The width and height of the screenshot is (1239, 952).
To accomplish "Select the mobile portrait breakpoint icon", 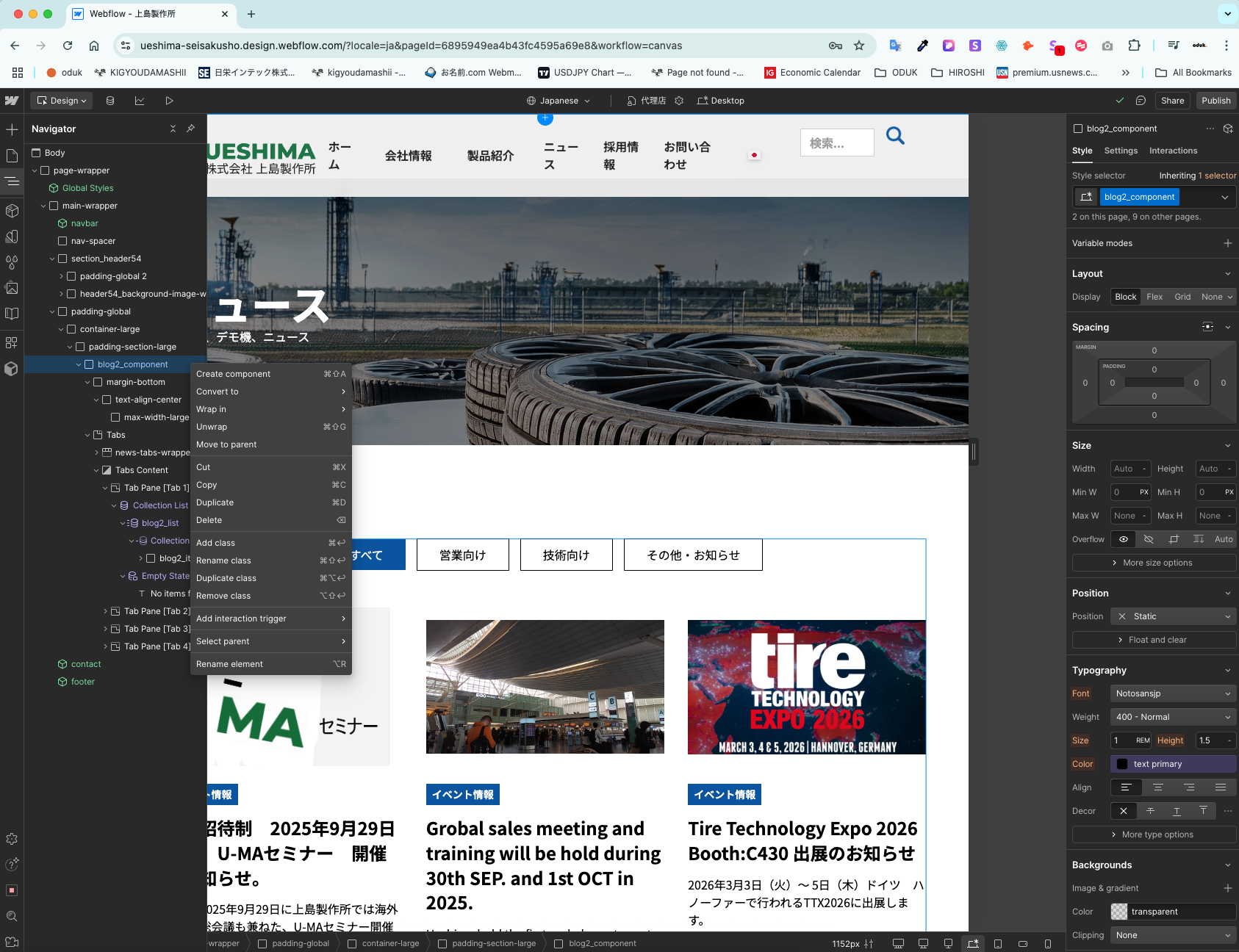I will click(x=1048, y=944).
